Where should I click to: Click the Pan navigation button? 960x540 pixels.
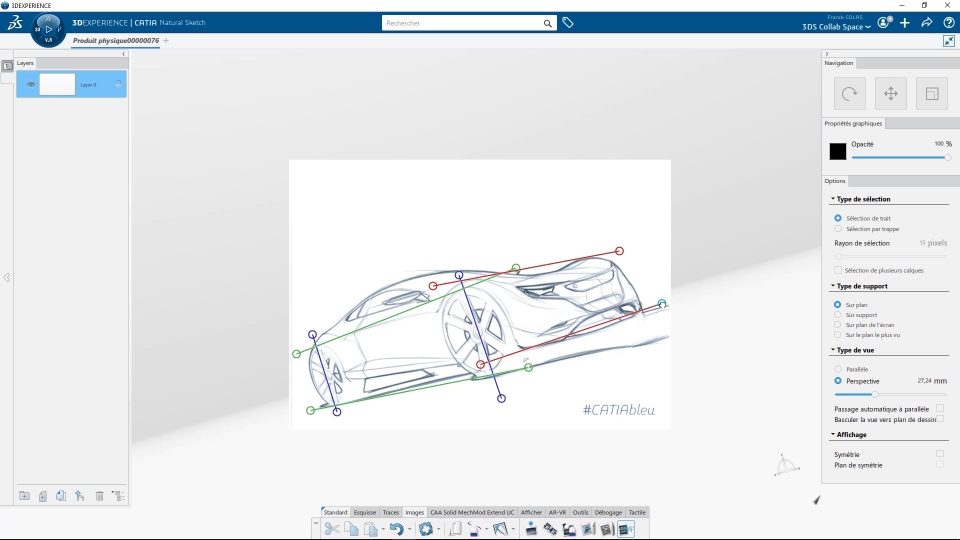891,94
